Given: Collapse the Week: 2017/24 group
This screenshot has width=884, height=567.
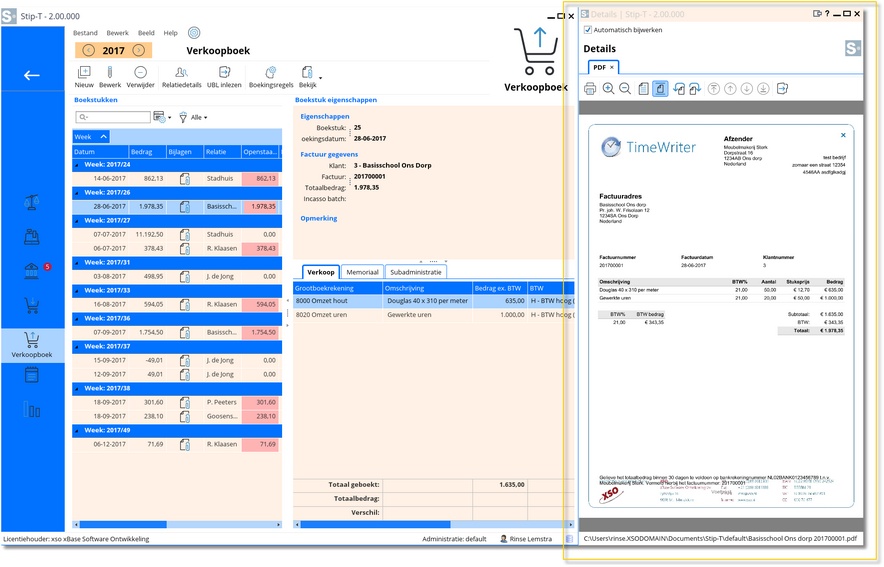Looking at the screenshot, I should 78,165.
